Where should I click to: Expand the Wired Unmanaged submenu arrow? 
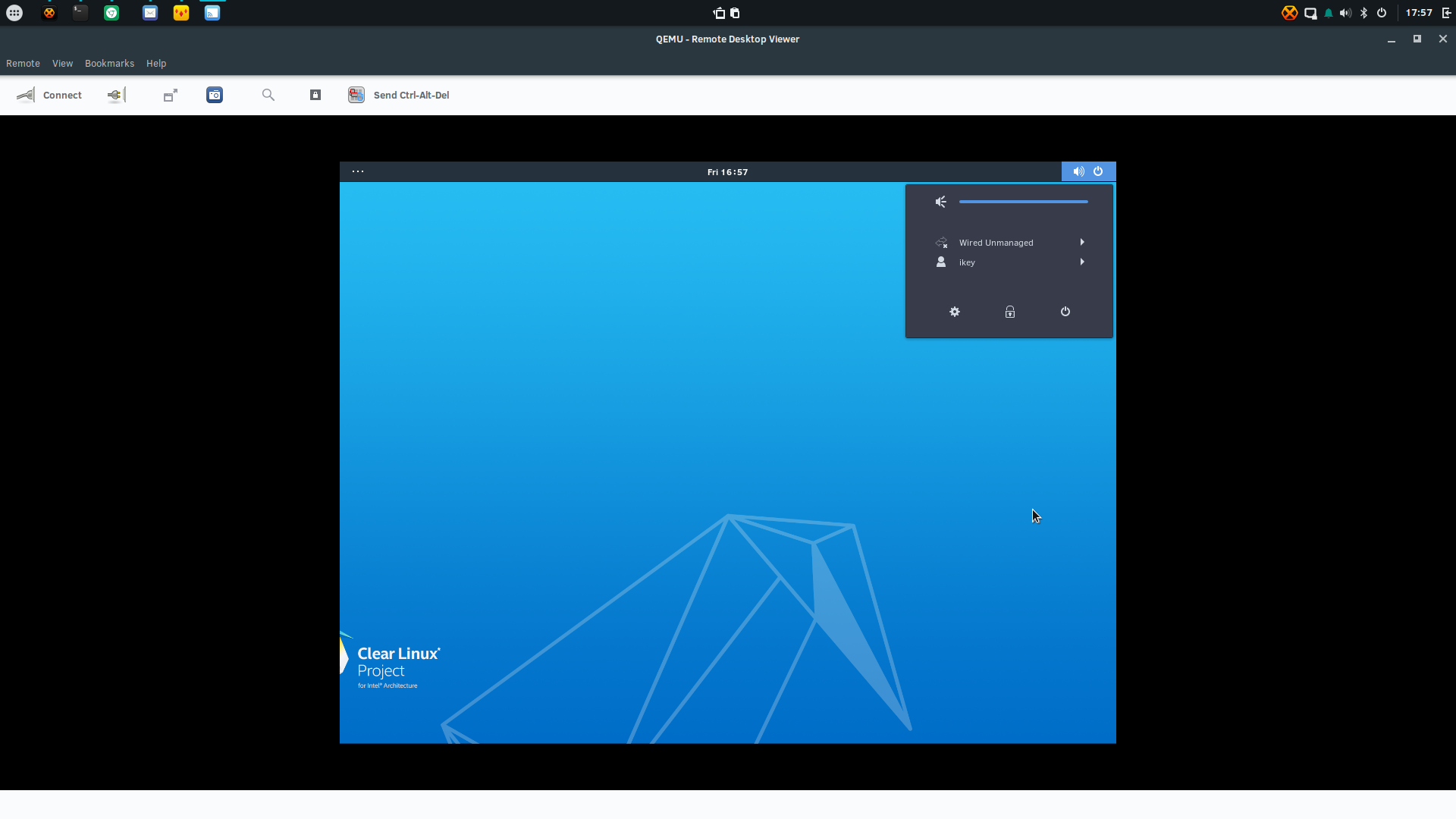click(x=1082, y=243)
